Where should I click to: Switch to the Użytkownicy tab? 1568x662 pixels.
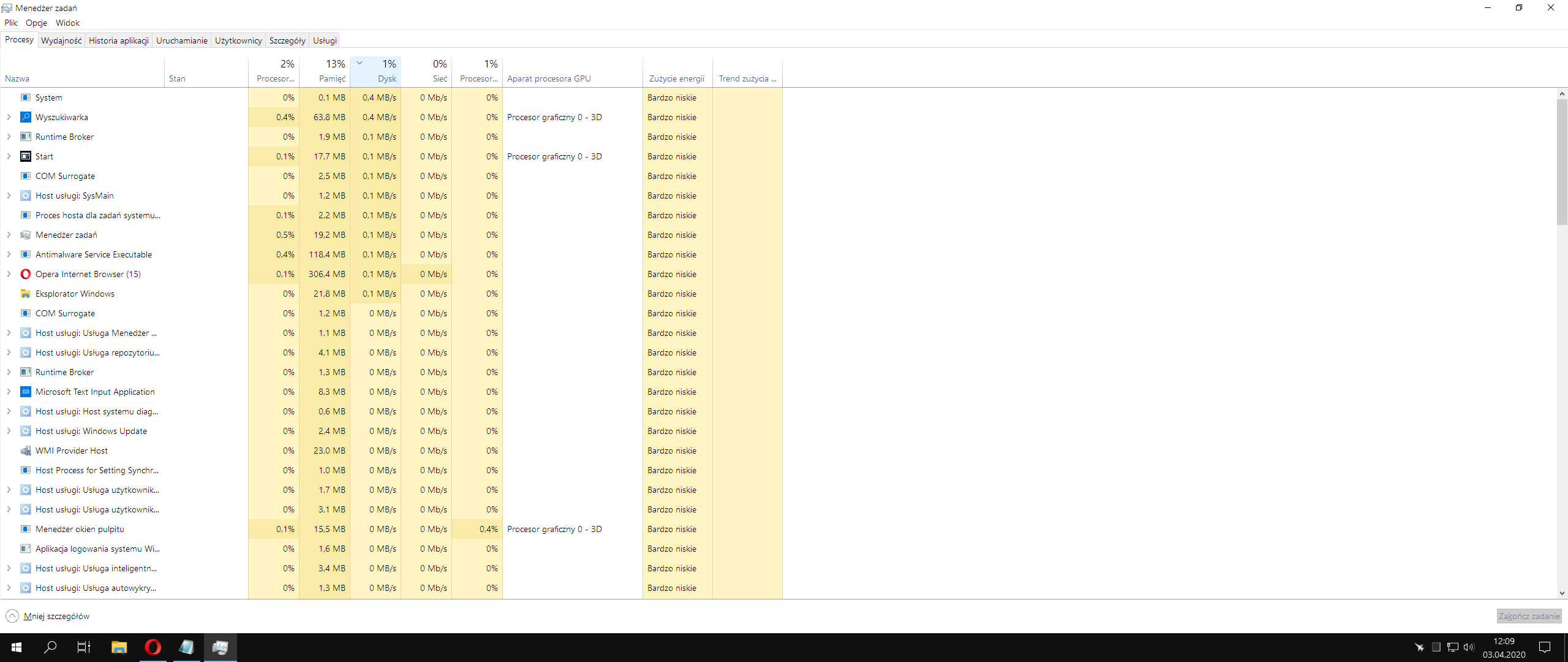[238, 40]
